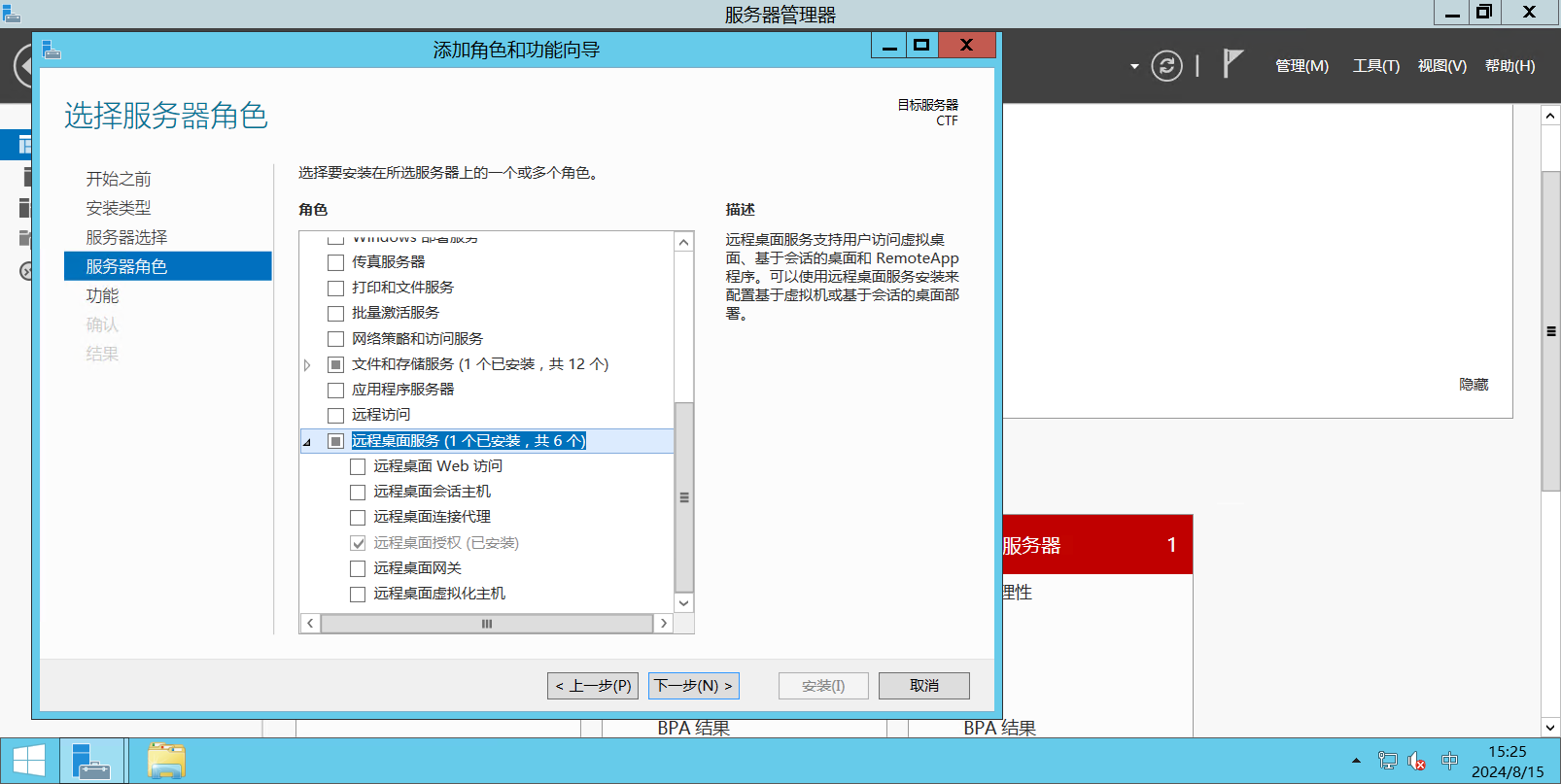Click the roles list scroll-right arrow
The image size is (1561, 784).
664,624
